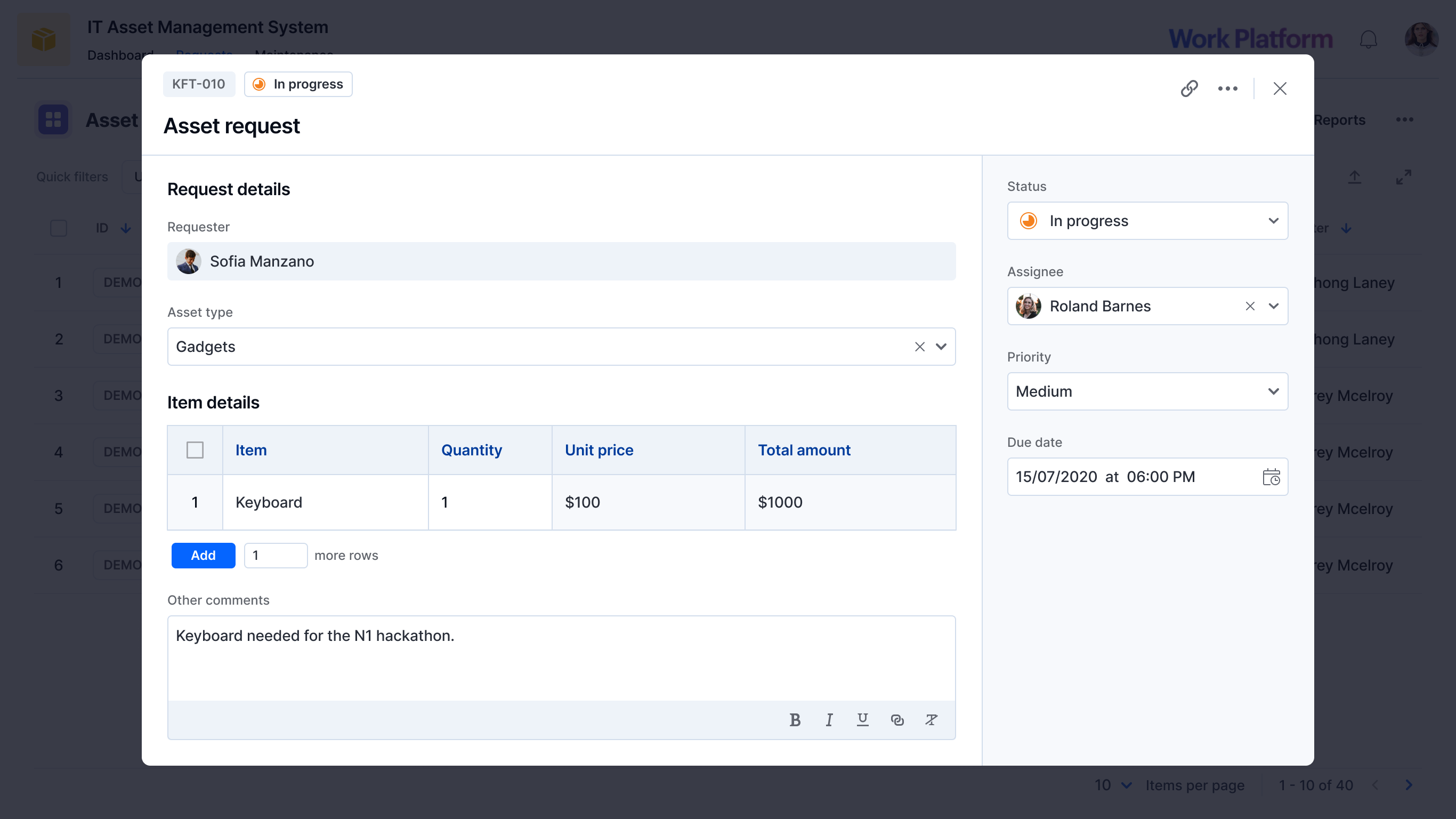Click Quick filters label in background

[72, 177]
